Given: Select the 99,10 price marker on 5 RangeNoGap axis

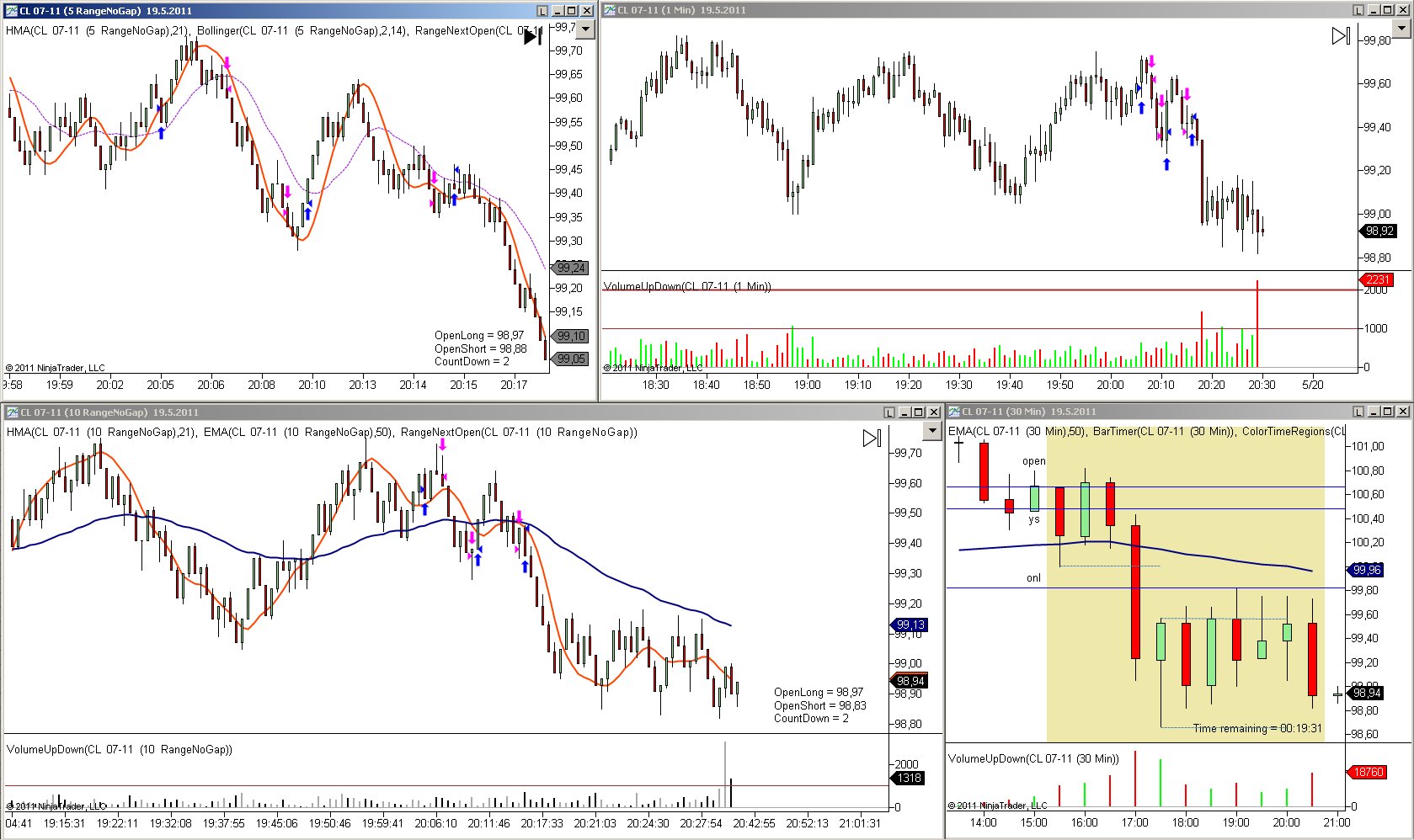Looking at the screenshot, I should point(570,336).
